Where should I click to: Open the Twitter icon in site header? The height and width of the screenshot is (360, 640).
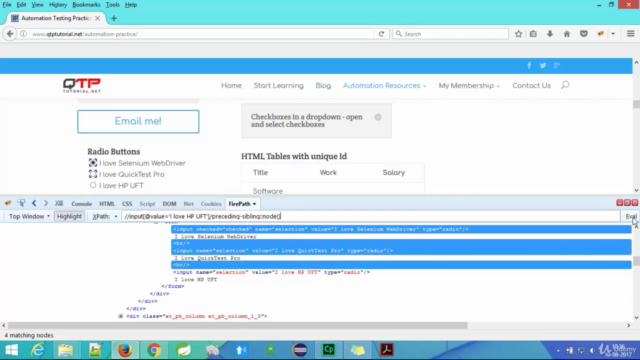[543, 65]
